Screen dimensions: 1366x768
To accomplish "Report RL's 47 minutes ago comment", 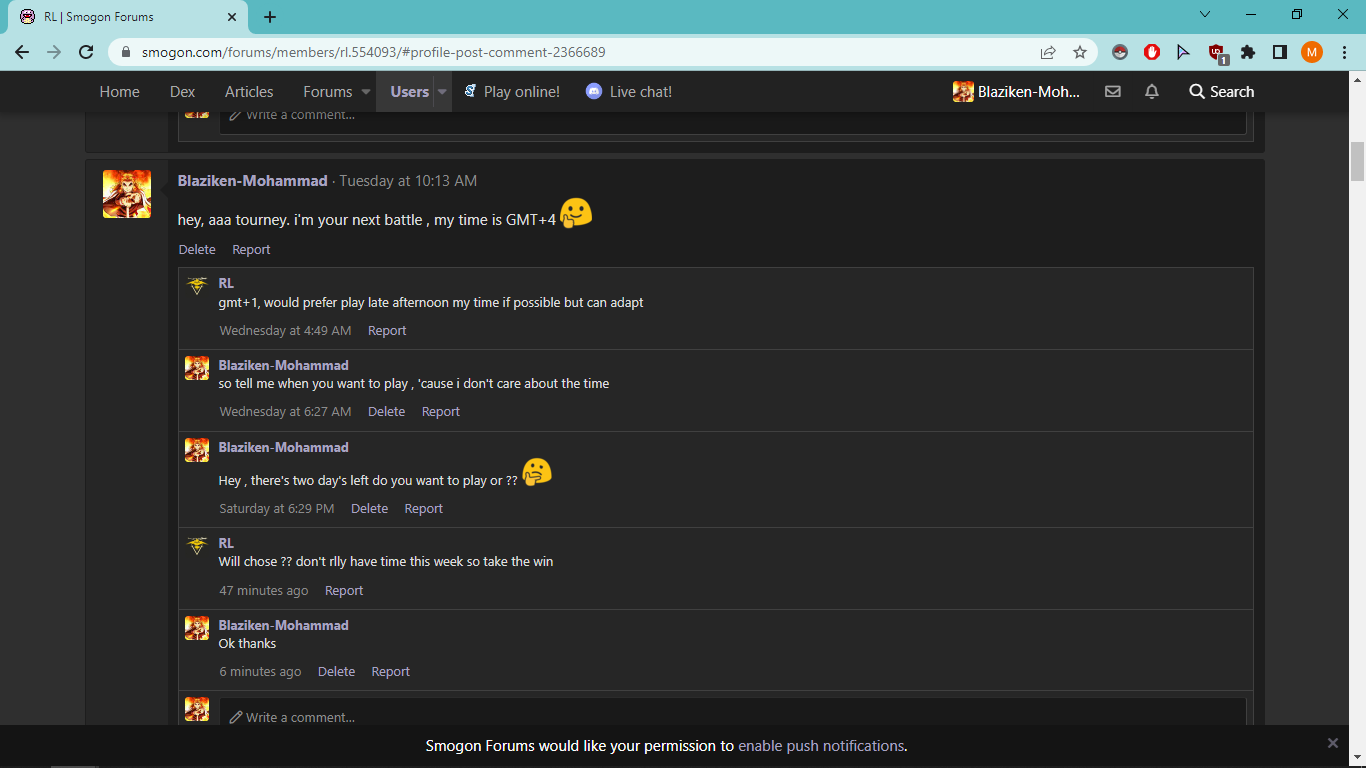I will click(344, 591).
